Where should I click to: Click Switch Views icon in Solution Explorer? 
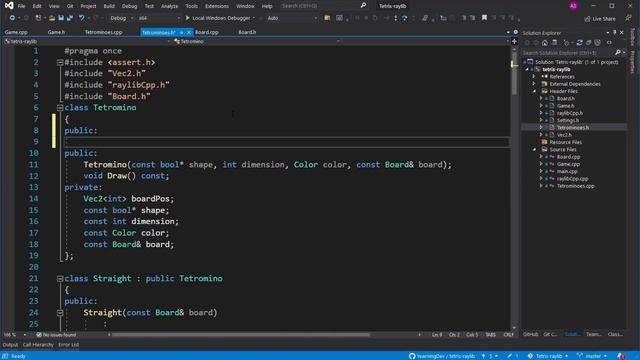pos(554,42)
